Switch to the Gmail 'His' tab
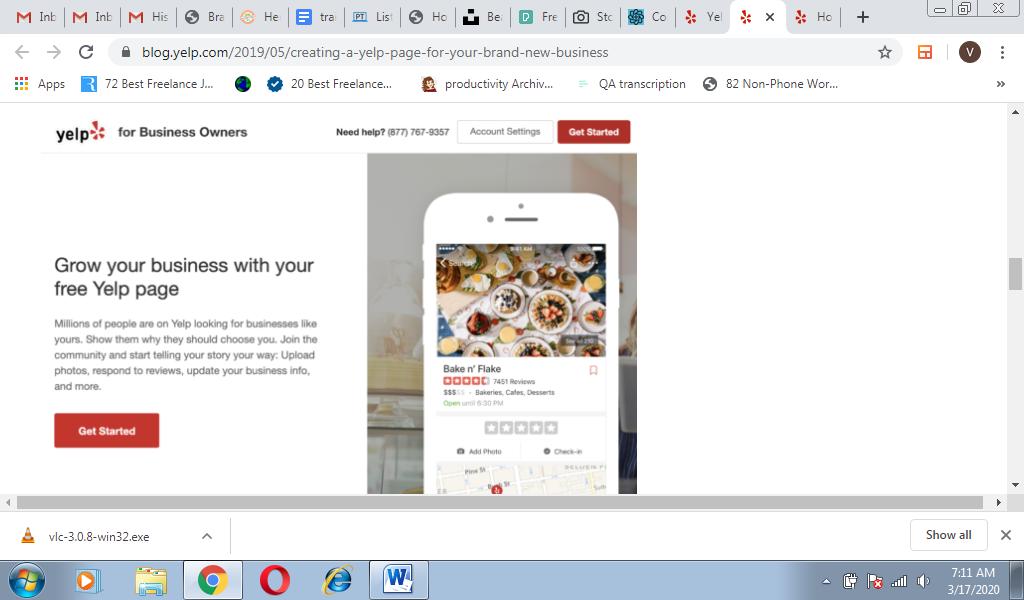 pyautogui.click(x=149, y=17)
